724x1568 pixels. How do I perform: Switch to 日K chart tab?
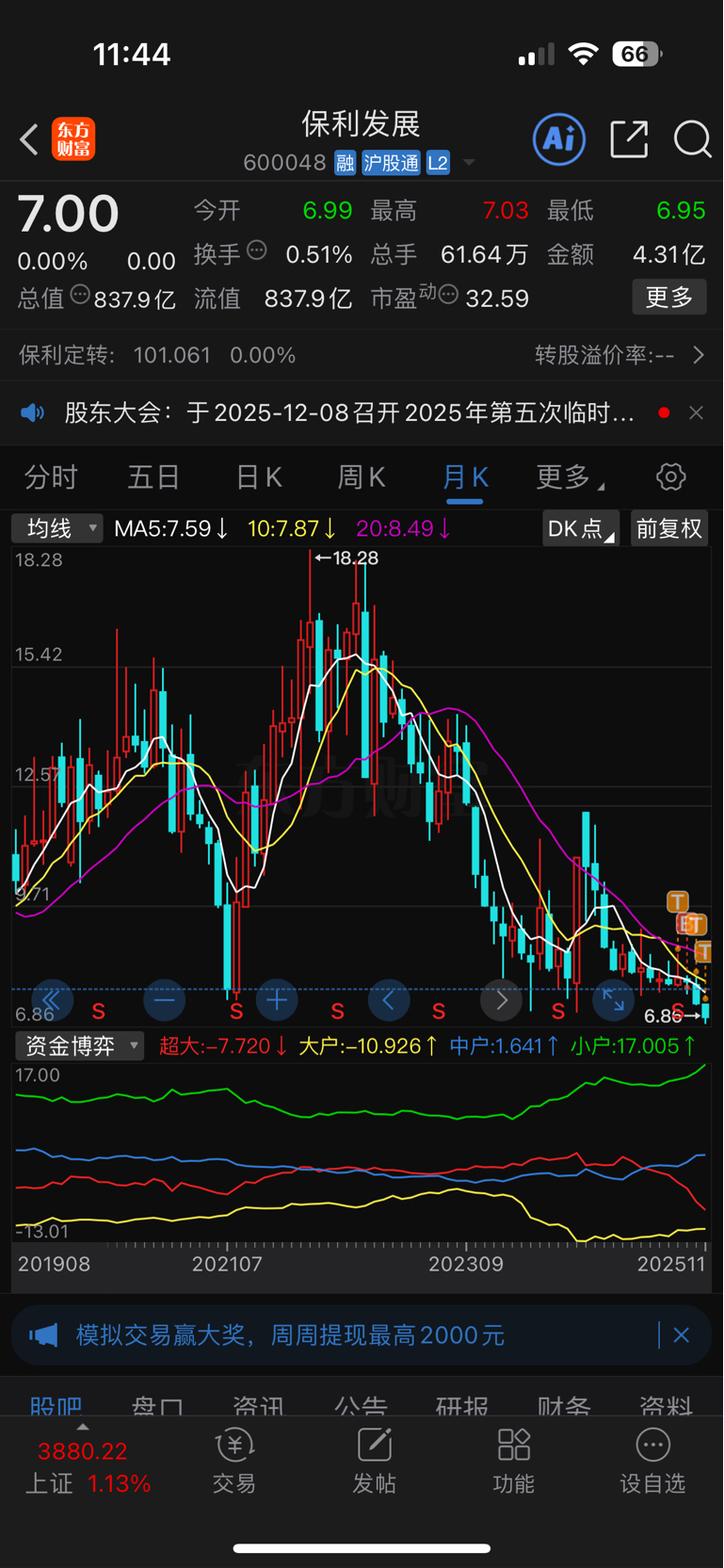(259, 477)
